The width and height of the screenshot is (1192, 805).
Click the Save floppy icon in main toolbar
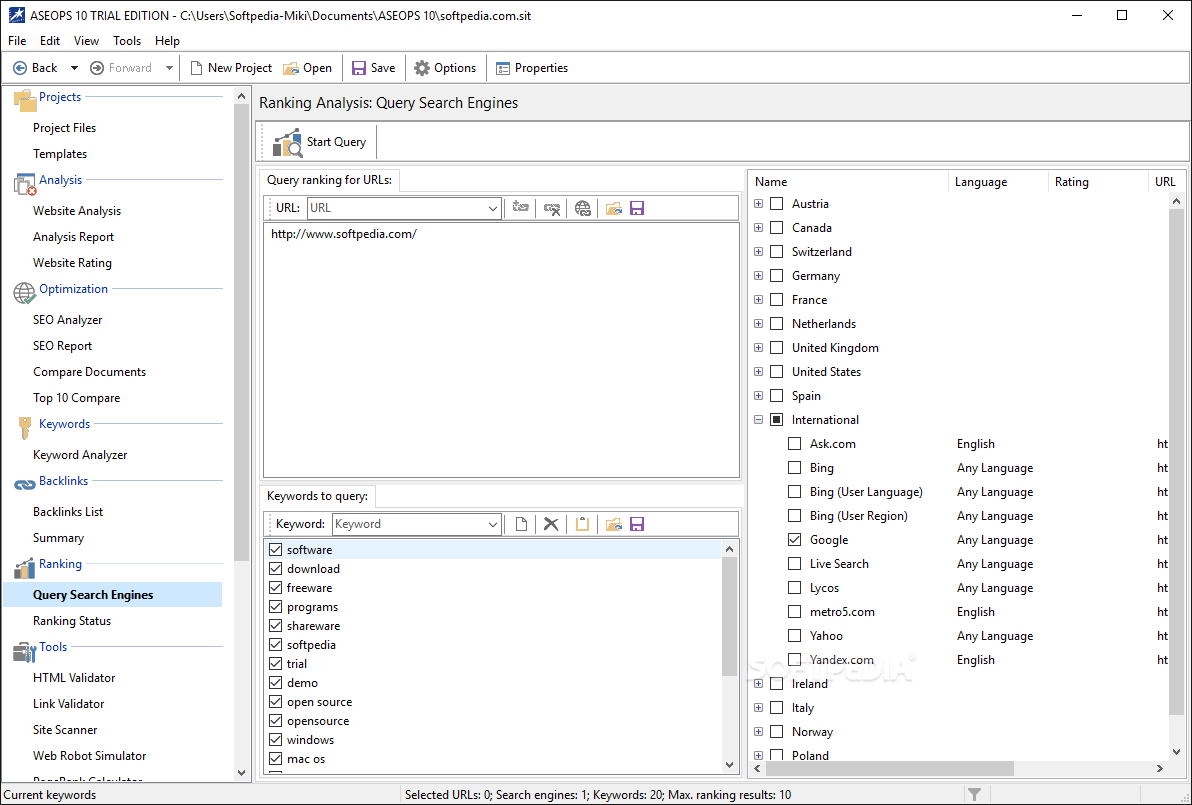pos(359,68)
